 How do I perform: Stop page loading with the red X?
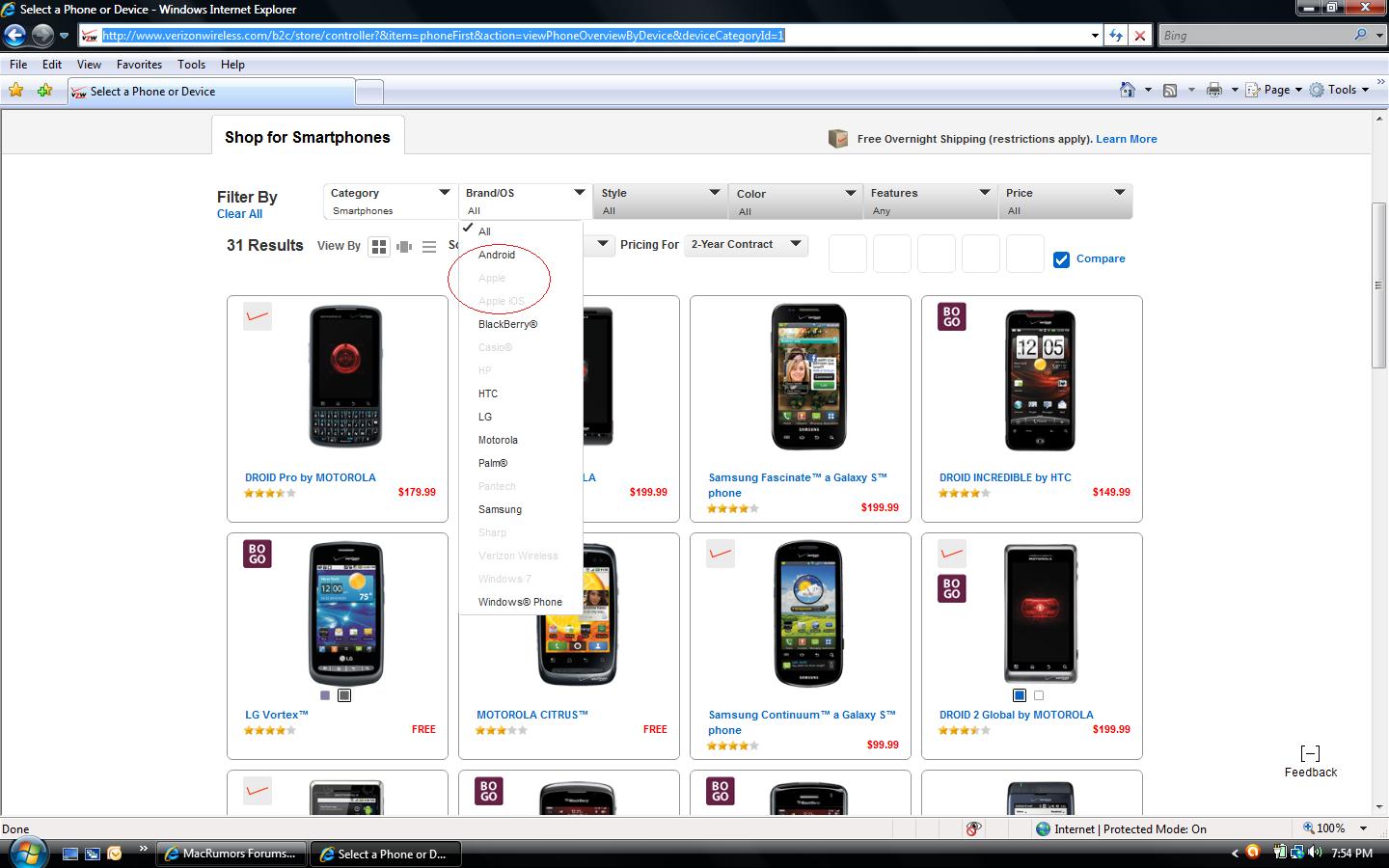[x=1140, y=36]
